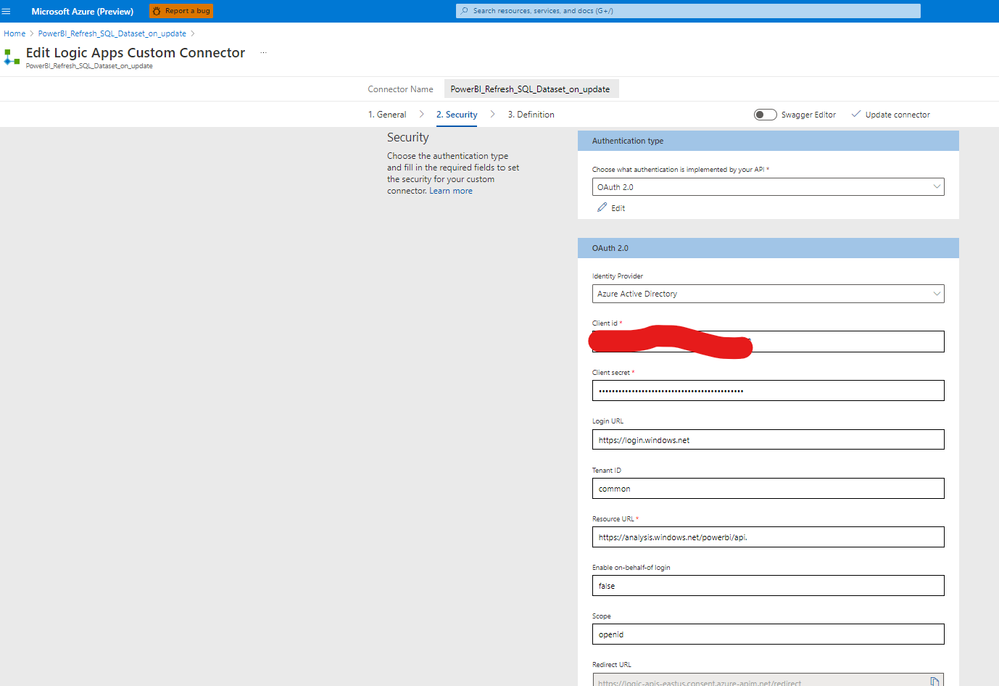The image size is (999, 686).
Task: Click the Update connector checkmark icon
Action: (856, 114)
